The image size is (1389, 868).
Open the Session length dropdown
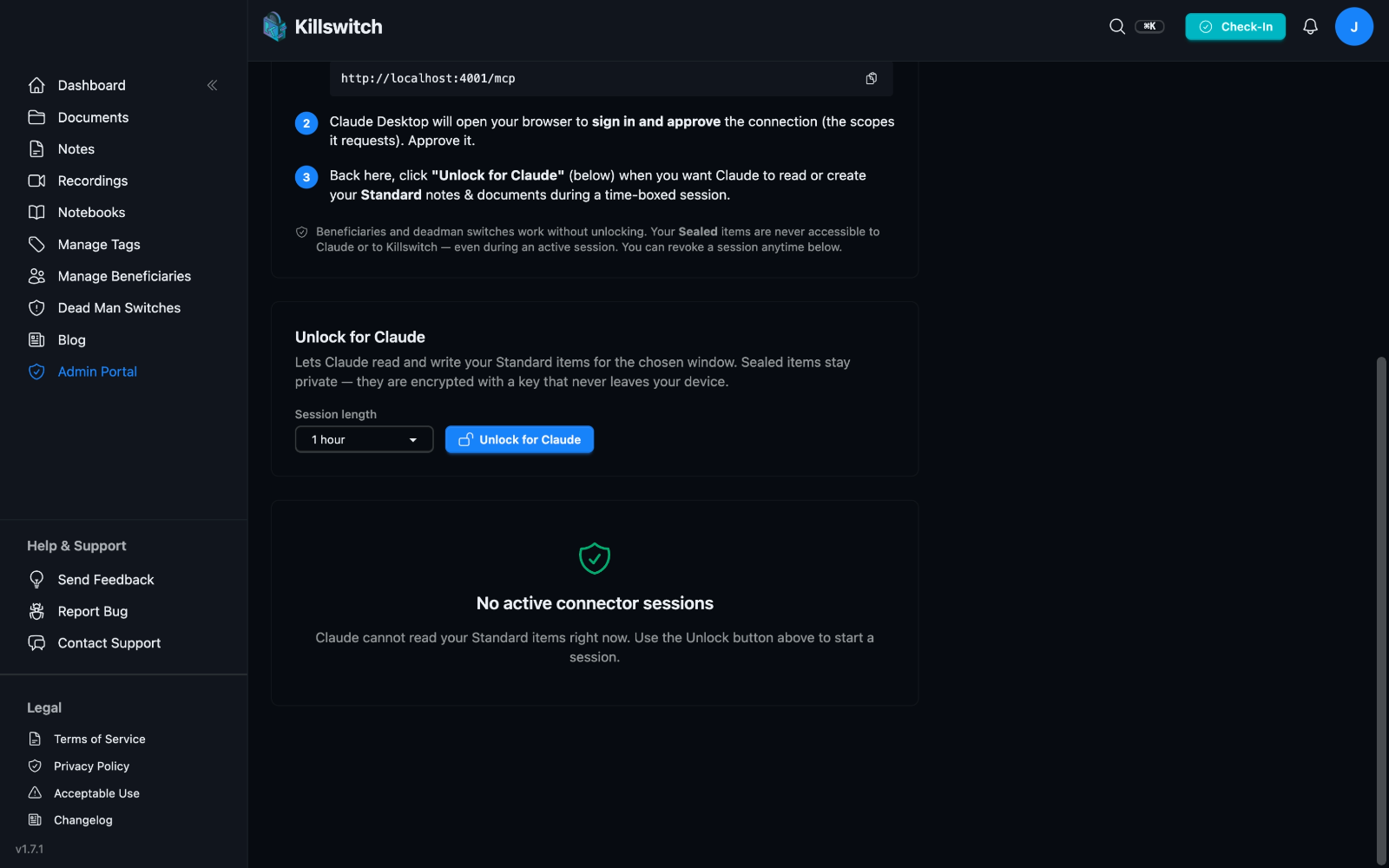[364, 439]
